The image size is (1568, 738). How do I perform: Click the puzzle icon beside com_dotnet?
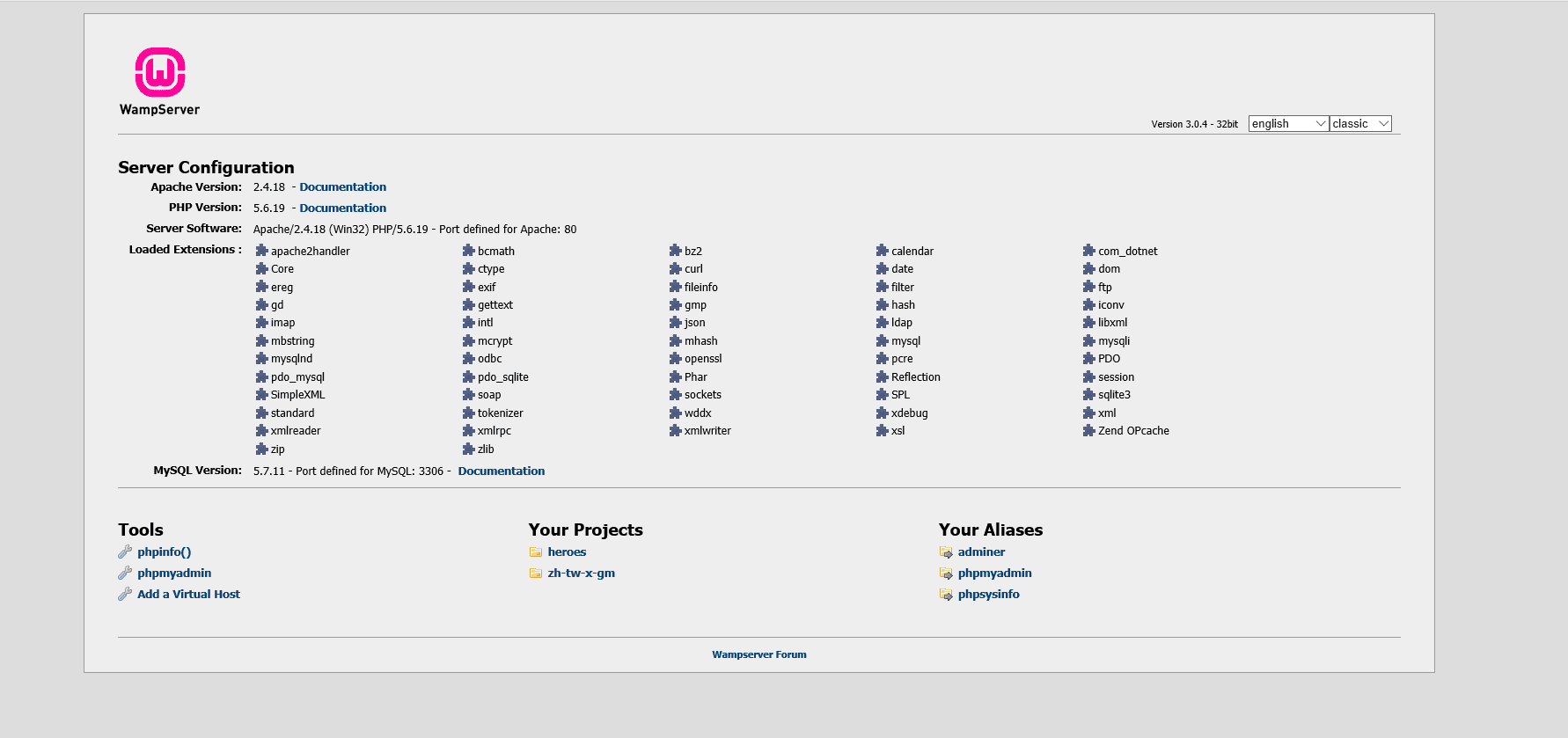[x=1088, y=251]
